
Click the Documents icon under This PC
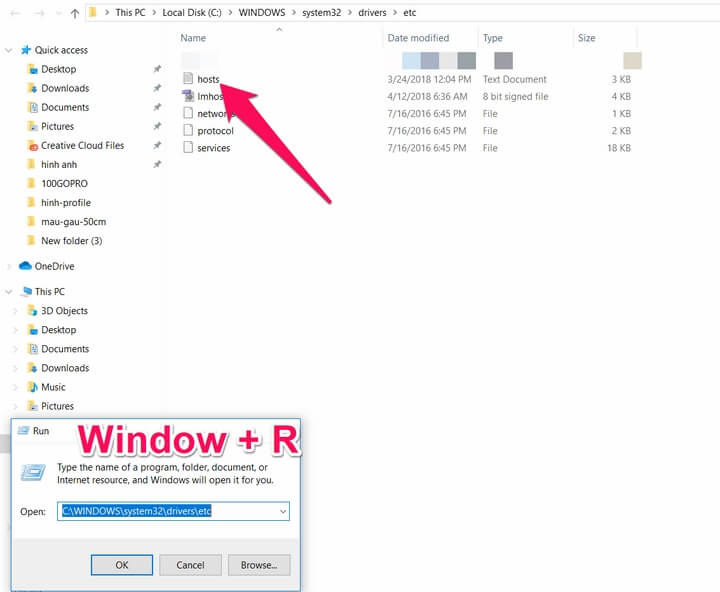point(32,349)
